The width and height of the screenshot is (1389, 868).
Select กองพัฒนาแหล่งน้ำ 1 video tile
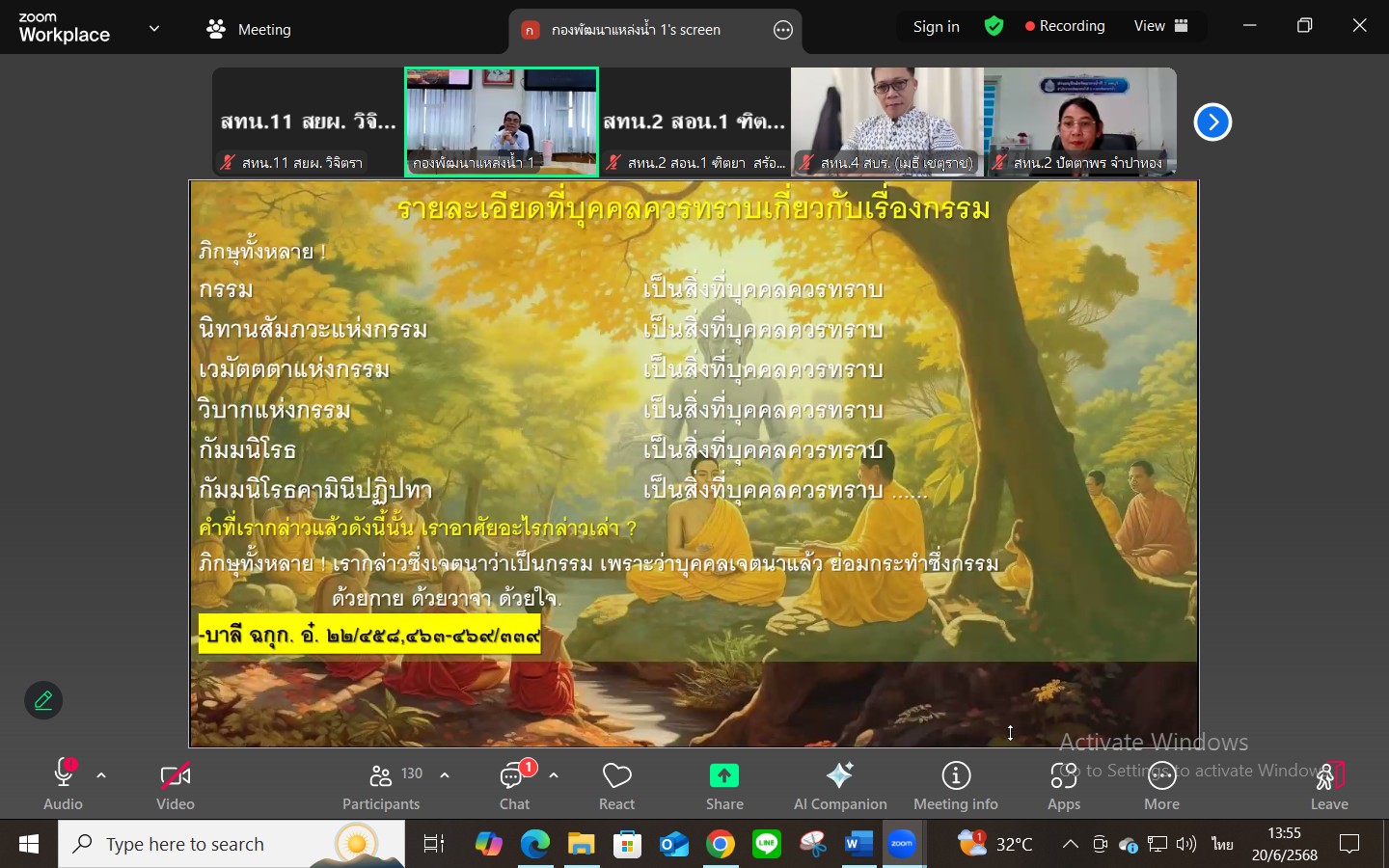(502, 122)
